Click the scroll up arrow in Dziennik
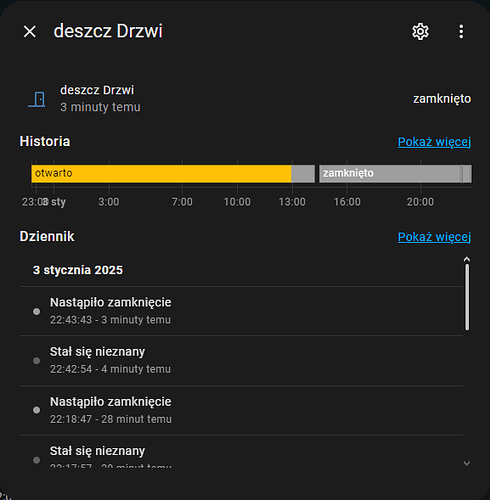490x500 pixels. pos(467,259)
